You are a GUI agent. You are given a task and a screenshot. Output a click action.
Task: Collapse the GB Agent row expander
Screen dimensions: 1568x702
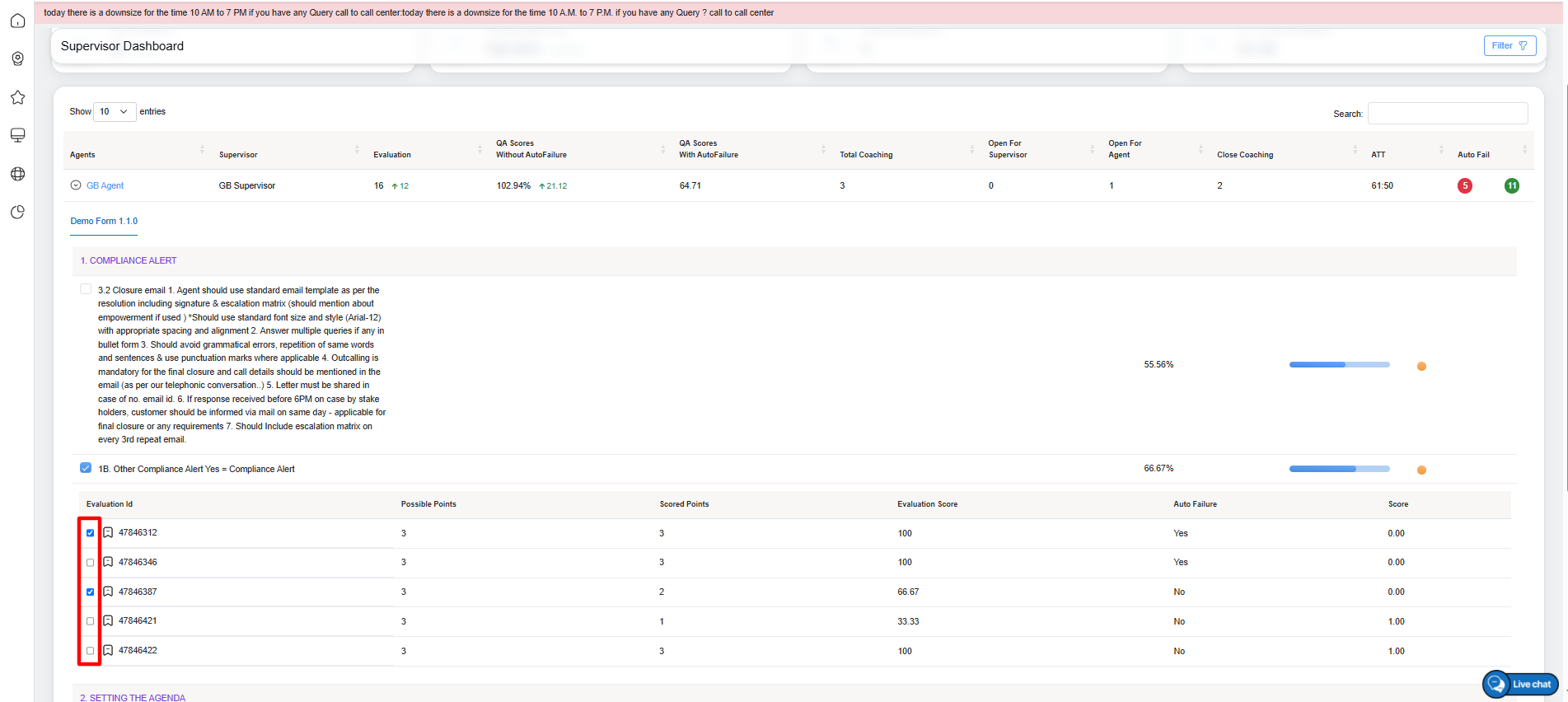click(76, 185)
